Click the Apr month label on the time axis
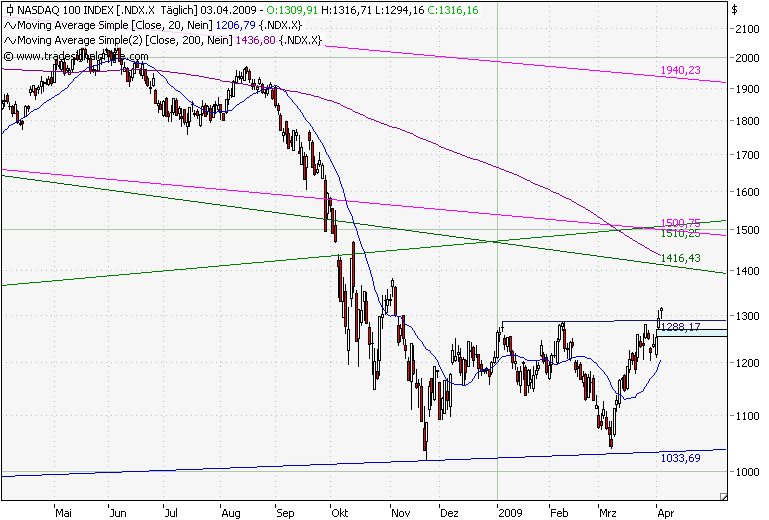 665,513
